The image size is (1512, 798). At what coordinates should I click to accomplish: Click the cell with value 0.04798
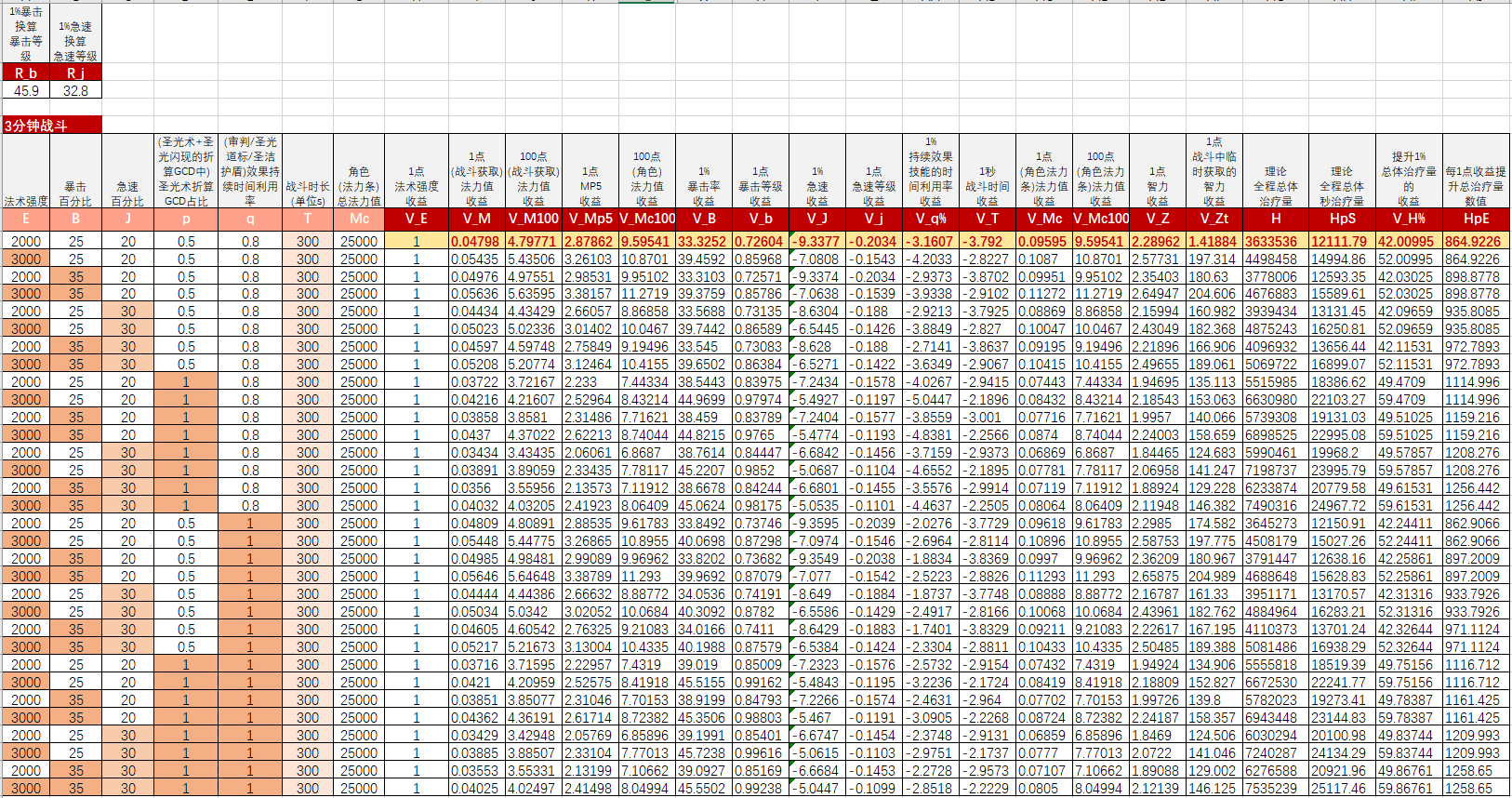(477, 241)
